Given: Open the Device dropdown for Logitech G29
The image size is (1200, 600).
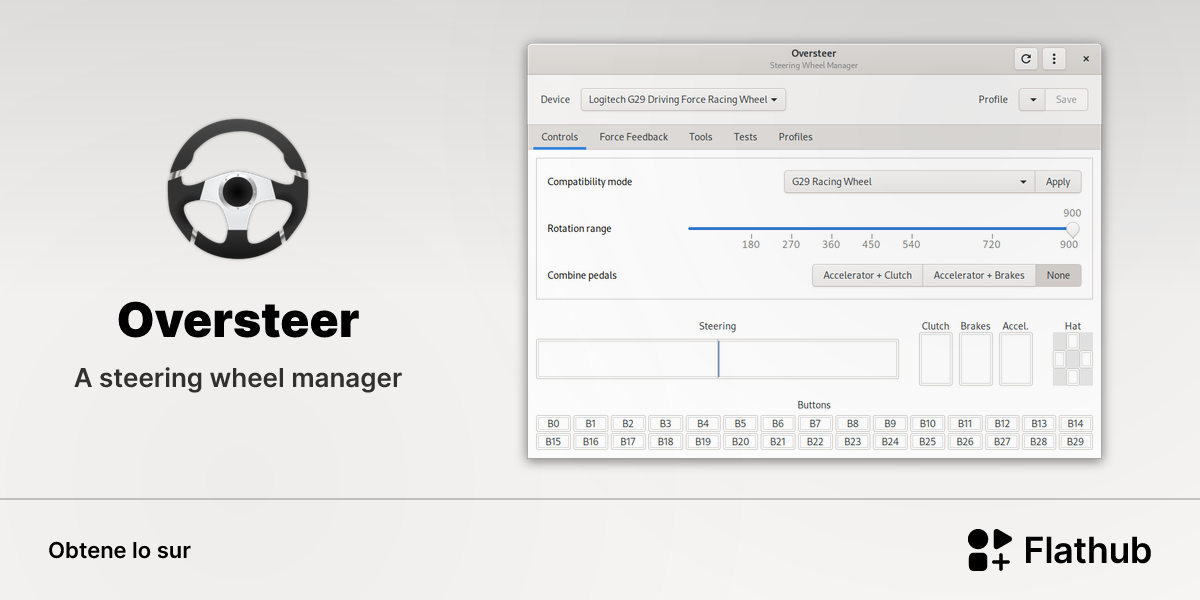Looking at the screenshot, I should (683, 99).
